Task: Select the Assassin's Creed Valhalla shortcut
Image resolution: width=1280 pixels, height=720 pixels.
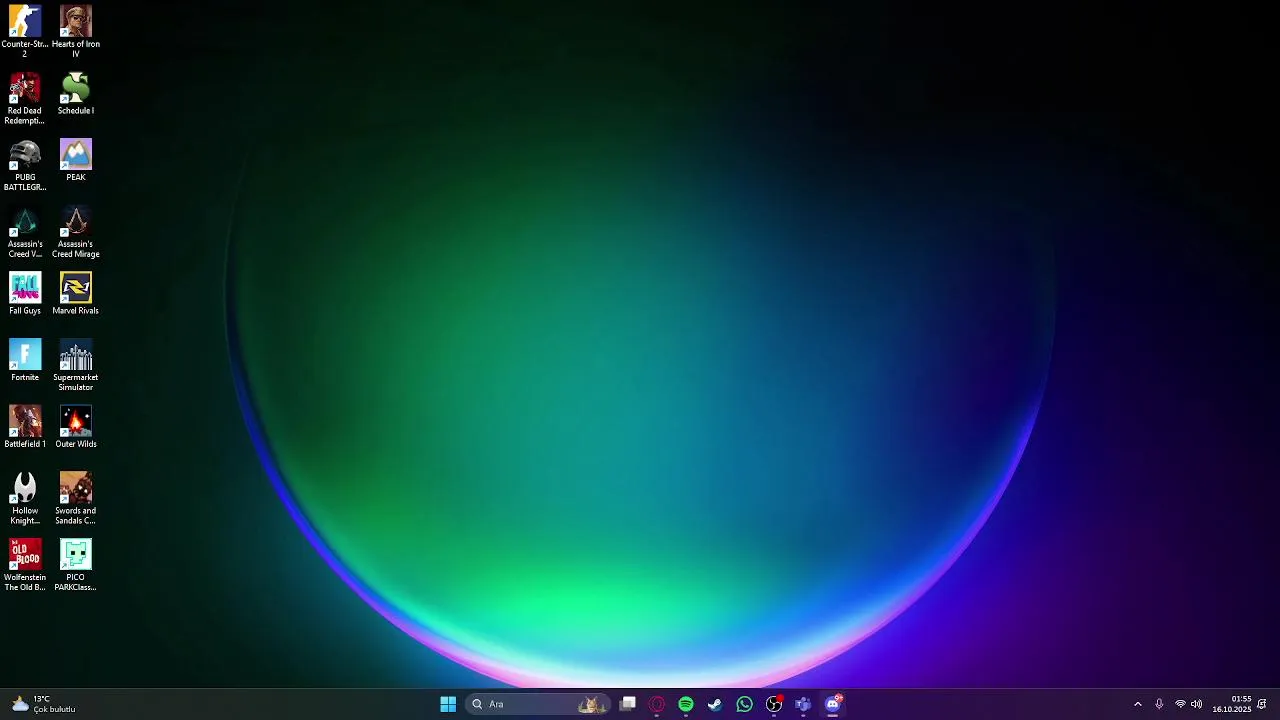Action: click(x=25, y=232)
